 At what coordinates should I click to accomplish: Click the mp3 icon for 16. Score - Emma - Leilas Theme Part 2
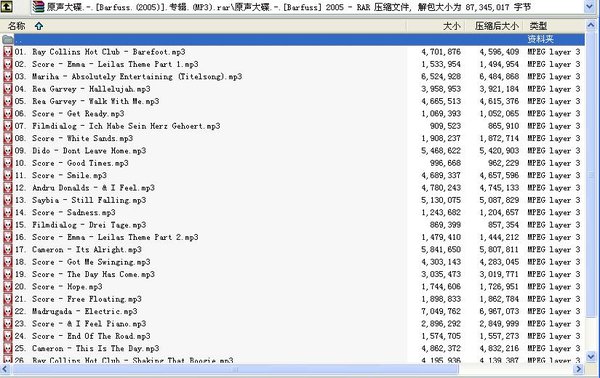click(8, 237)
